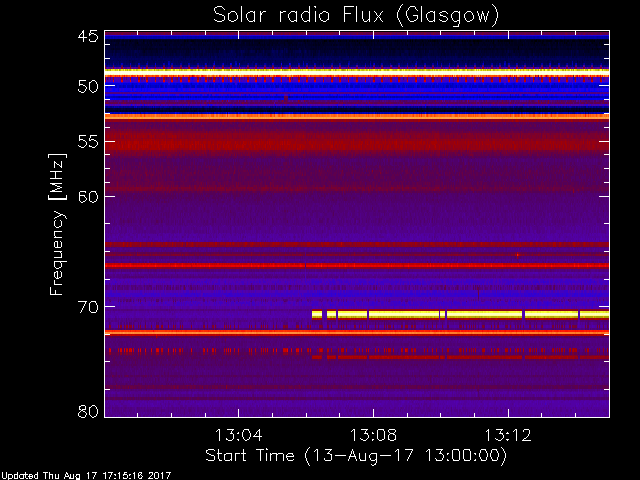The width and height of the screenshot is (640, 480).
Task: Click the bright white-yellow band near 49 MHz
Action: pos(357,72)
